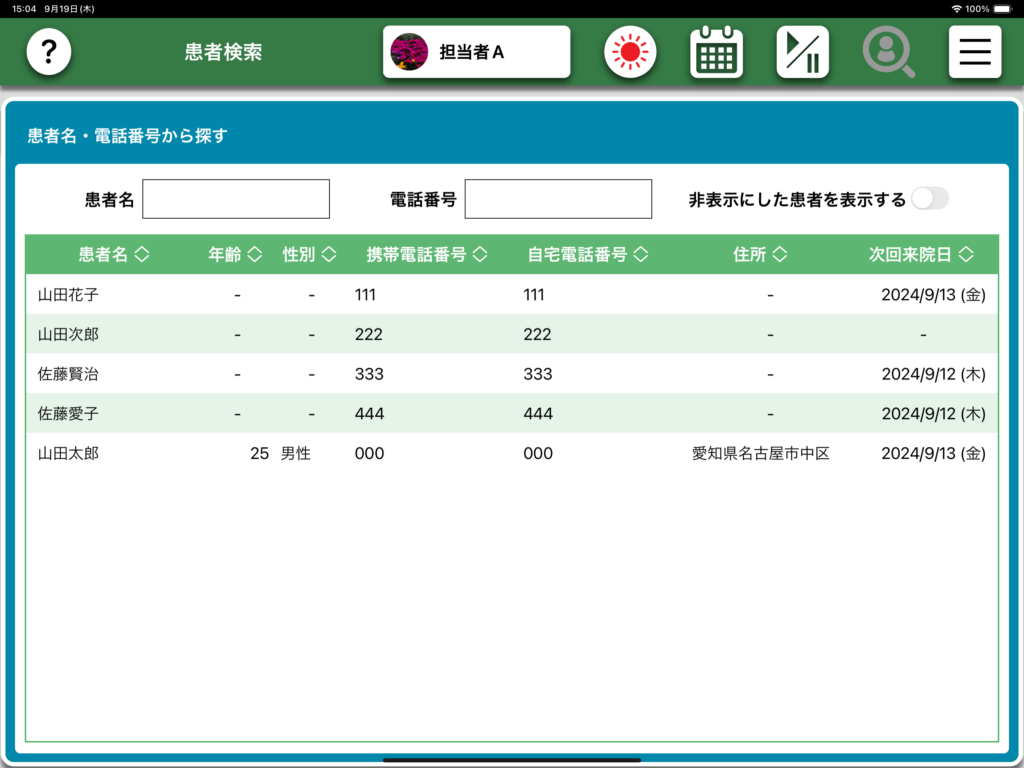Open the hamburger menu

pos(974,52)
